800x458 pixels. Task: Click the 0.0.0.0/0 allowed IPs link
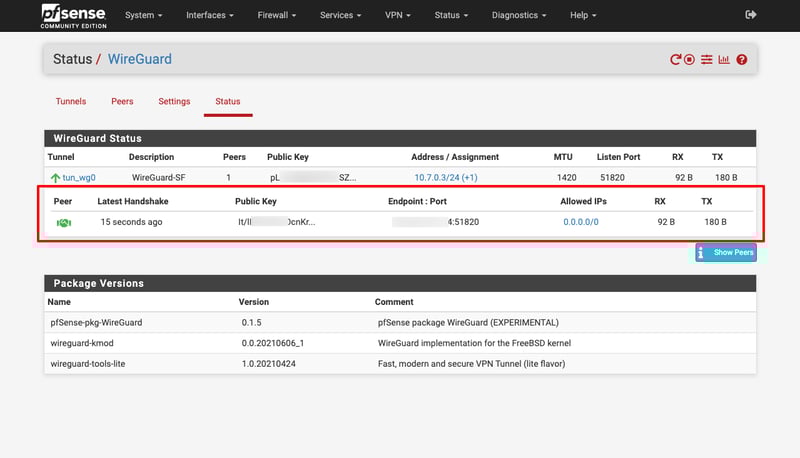tap(580, 222)
